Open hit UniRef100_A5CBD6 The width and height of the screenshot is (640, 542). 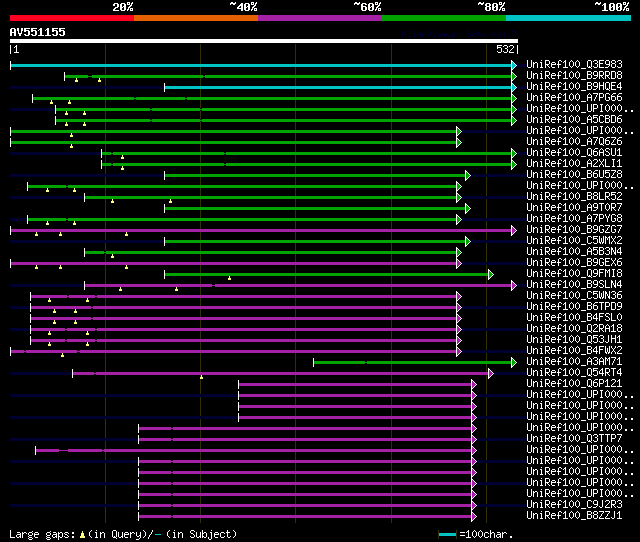pyautogui.click(x=574, y=120)
